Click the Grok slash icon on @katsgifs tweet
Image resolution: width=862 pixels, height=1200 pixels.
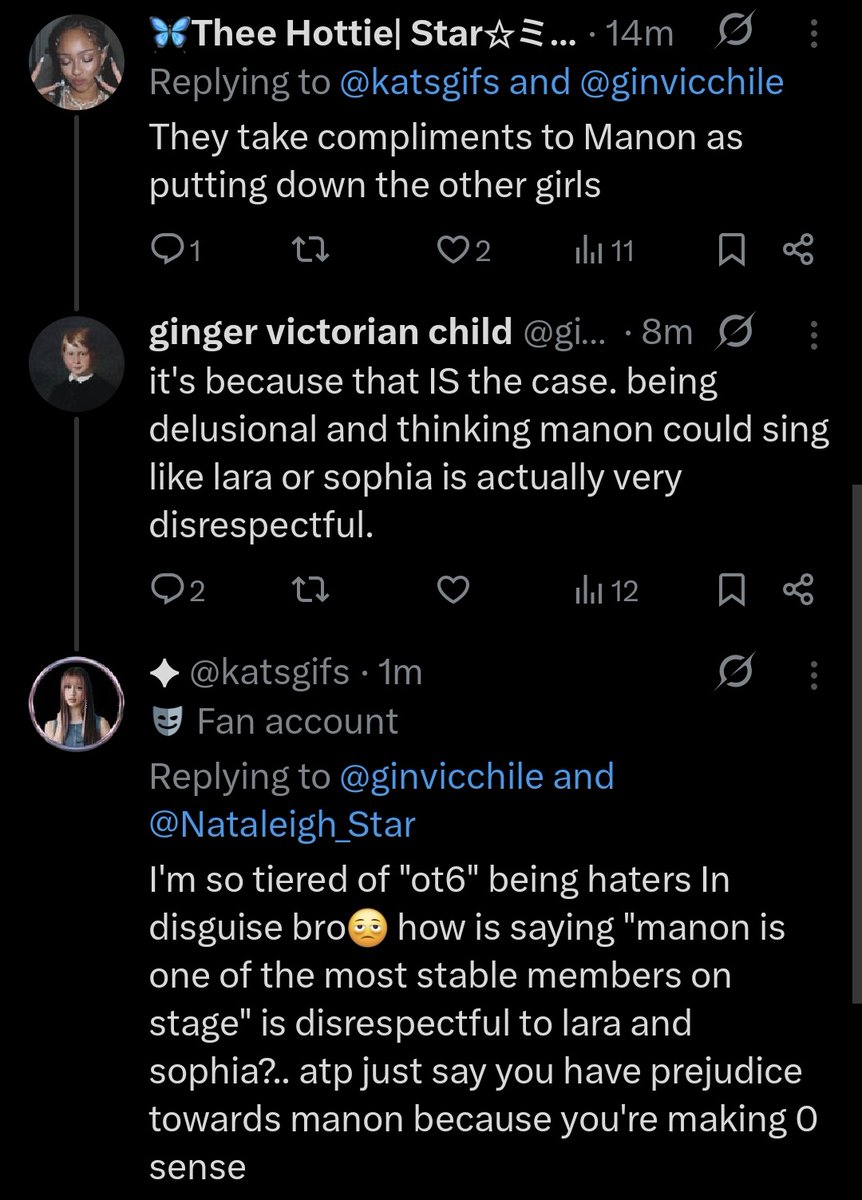click(737, 674)
